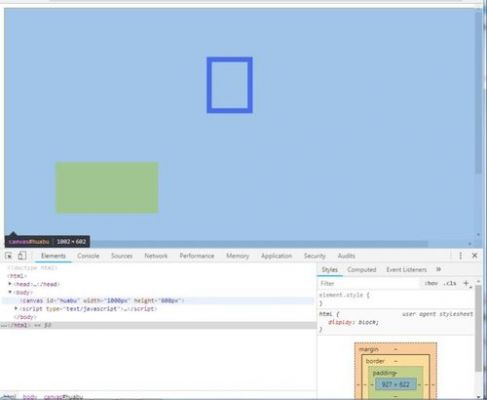Image resolution: width=487 pixels, height=400 pixels.
Task: Click the page scroll down arrow
Action: (478, 235)
